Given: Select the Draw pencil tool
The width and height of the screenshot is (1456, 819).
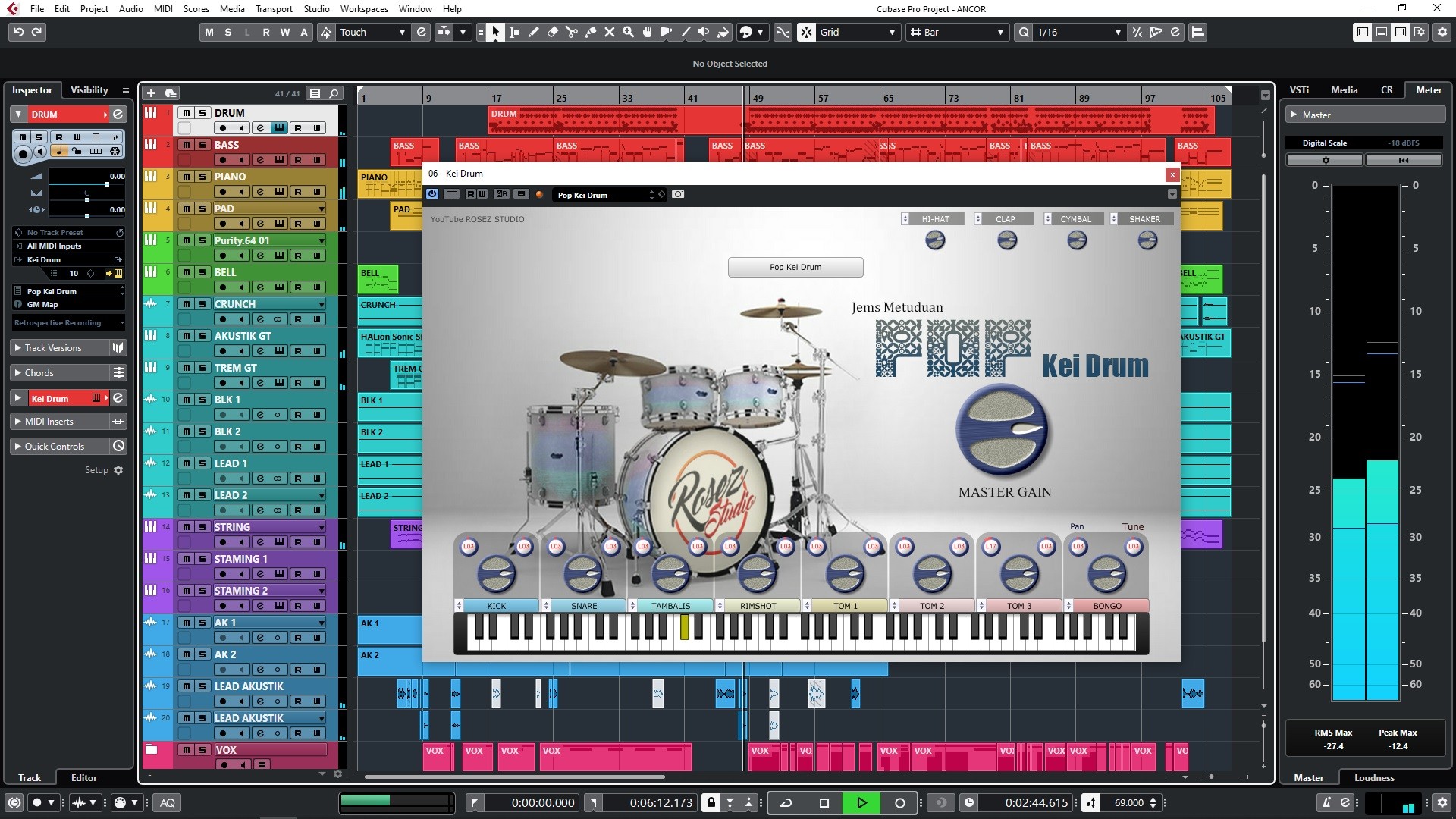Looking at the screenshot, I should click(x=533, y=32).
